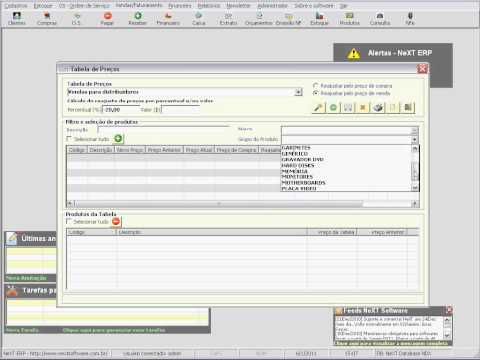480x360 pixels.
Task: Check Selecionar tudo under Produtos da Tabela
Action: pos(69,221)
